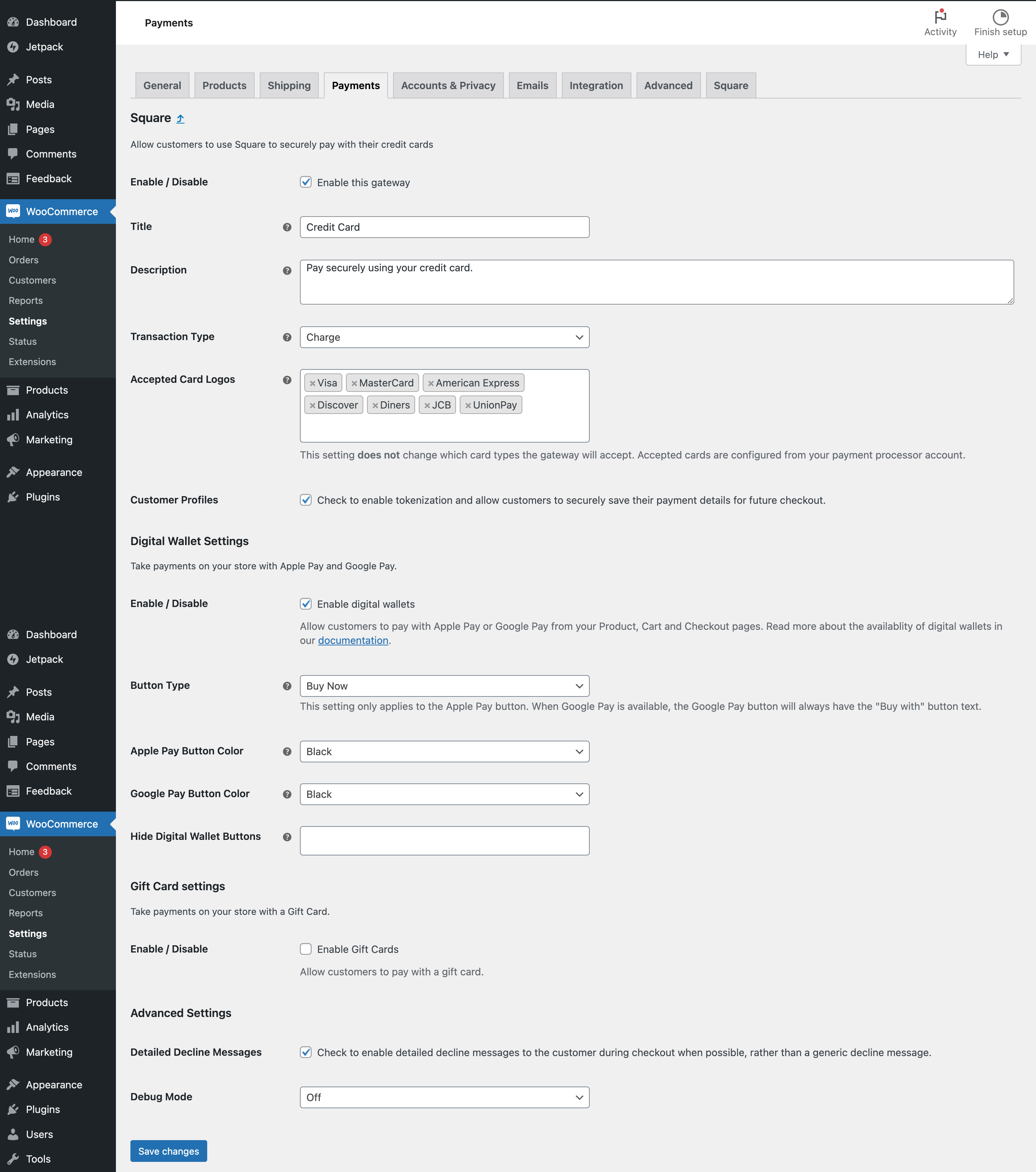The width and height of the screenshot is (1036, 1172).
Task: Select the Appearance brush icon
Action: pos(13,471)
